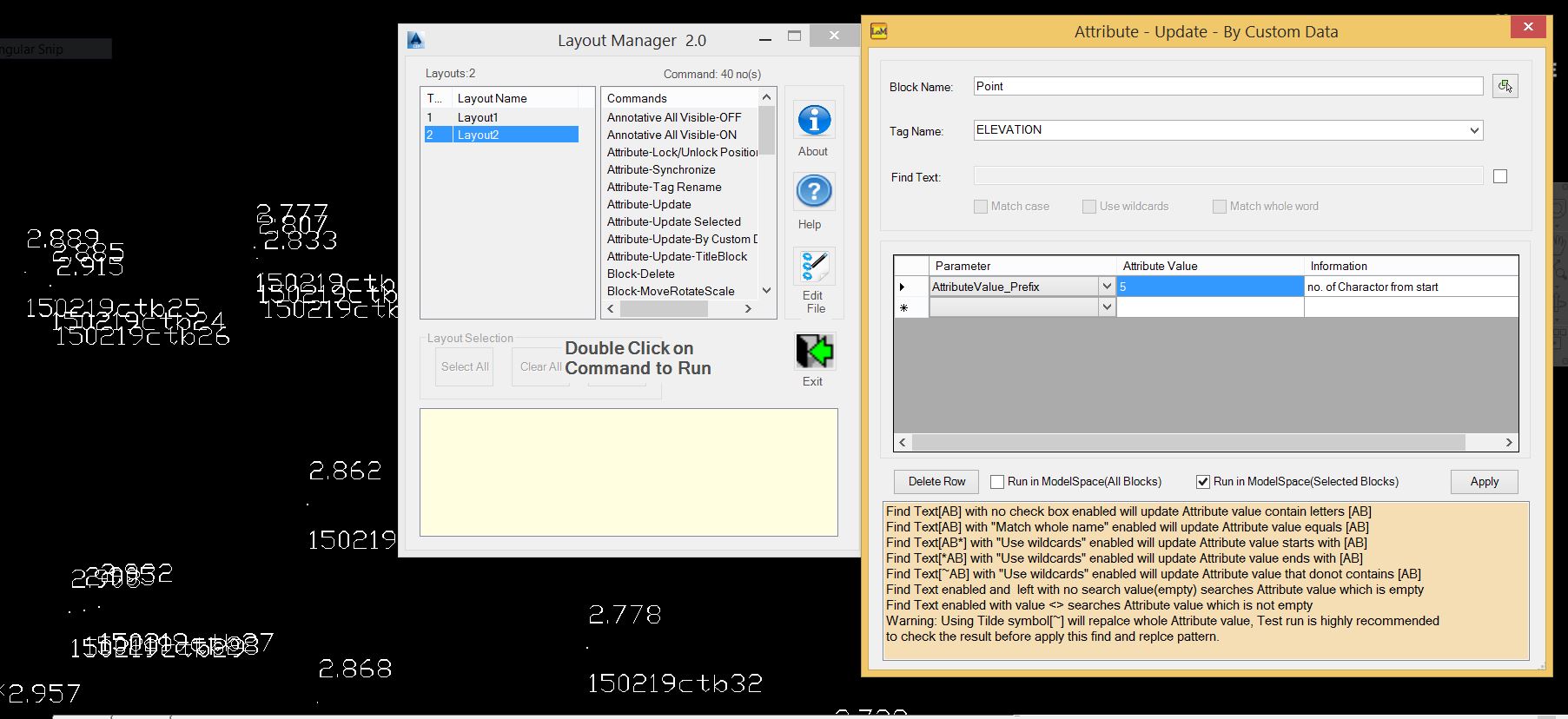
Task: Select the Annotative All Visible-ON command
Action: [672, 135]
